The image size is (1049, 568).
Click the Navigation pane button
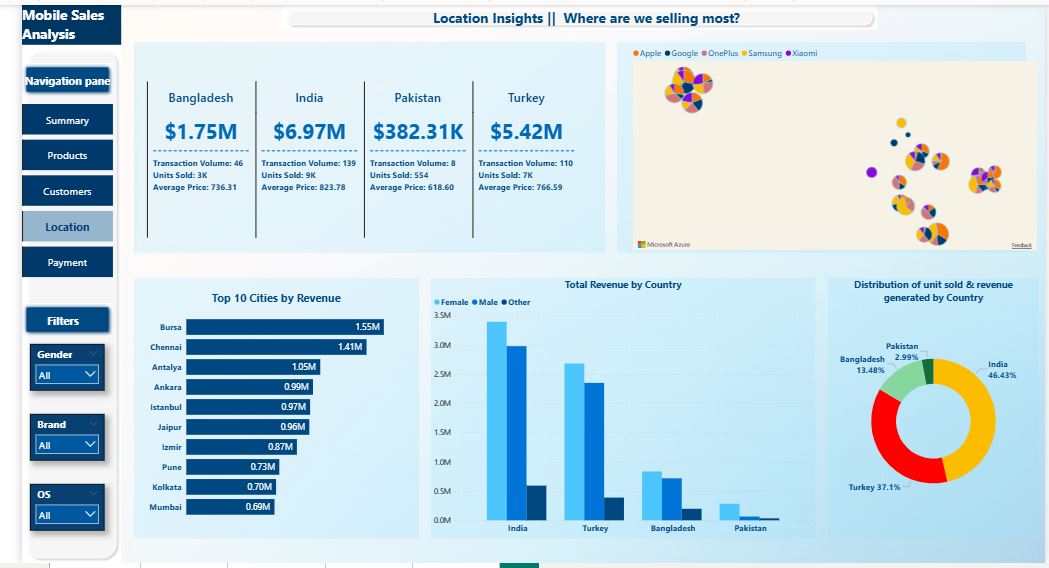tap(67, 82)
